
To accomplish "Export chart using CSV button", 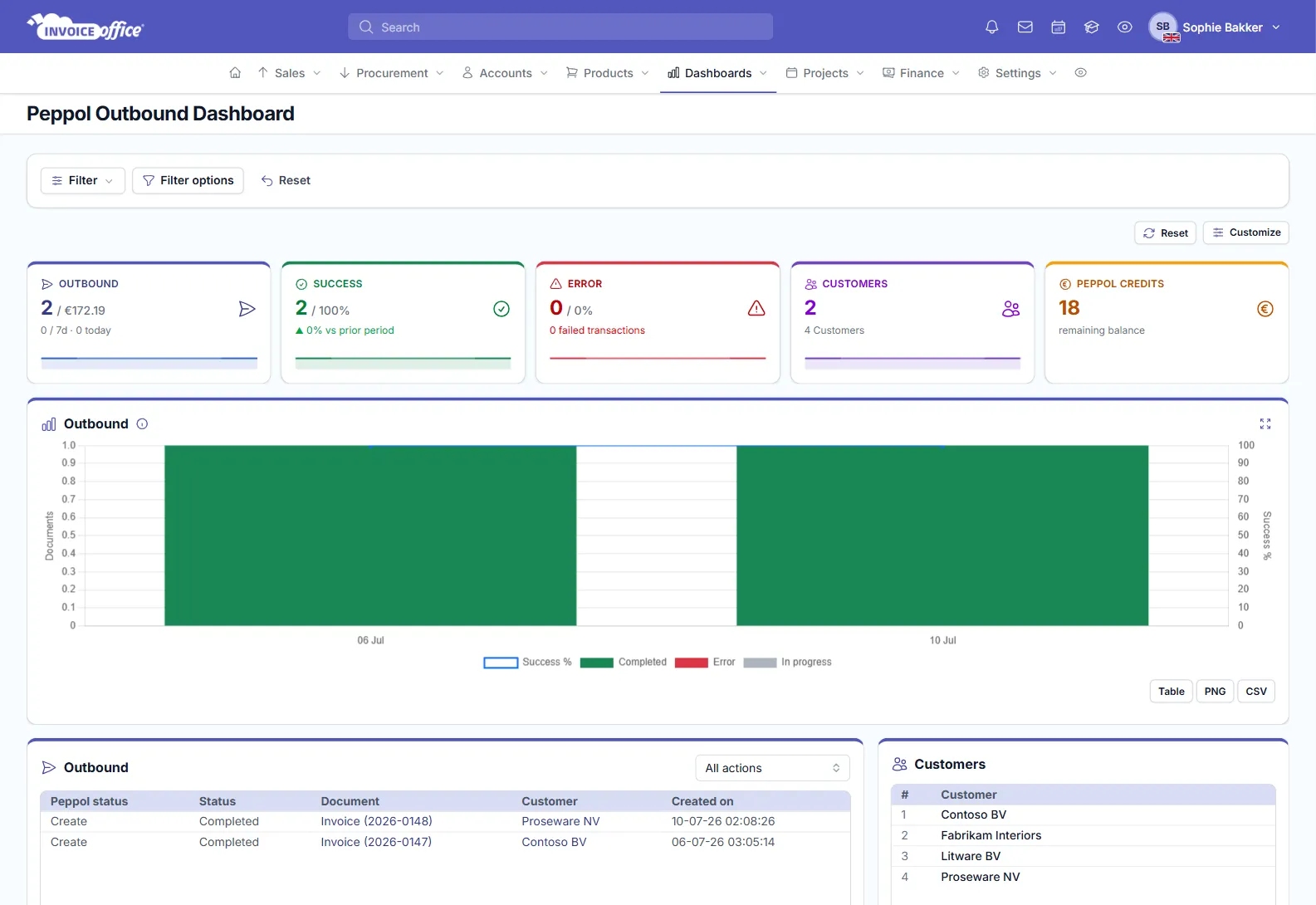I will [1256, 691].
